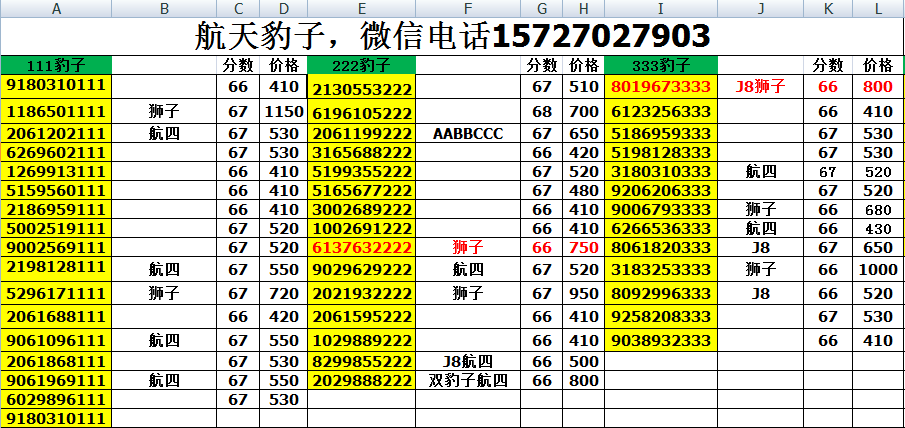Click the price cell showing 1000
Screen dimensions: 905x428
878,270
